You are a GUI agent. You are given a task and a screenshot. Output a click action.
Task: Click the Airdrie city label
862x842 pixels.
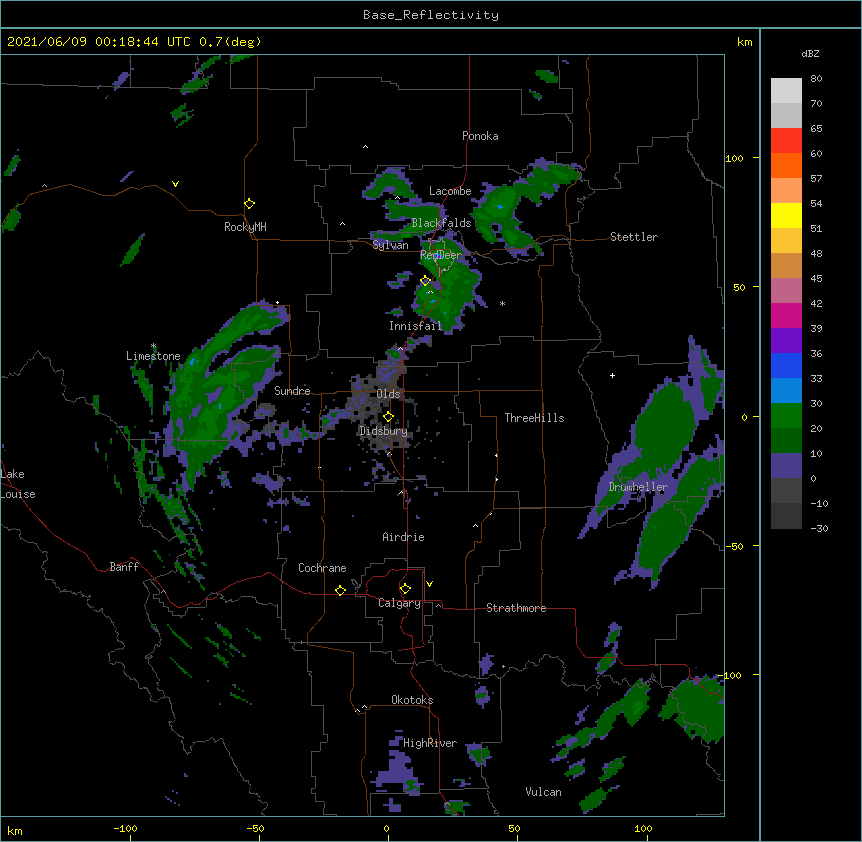403,537
